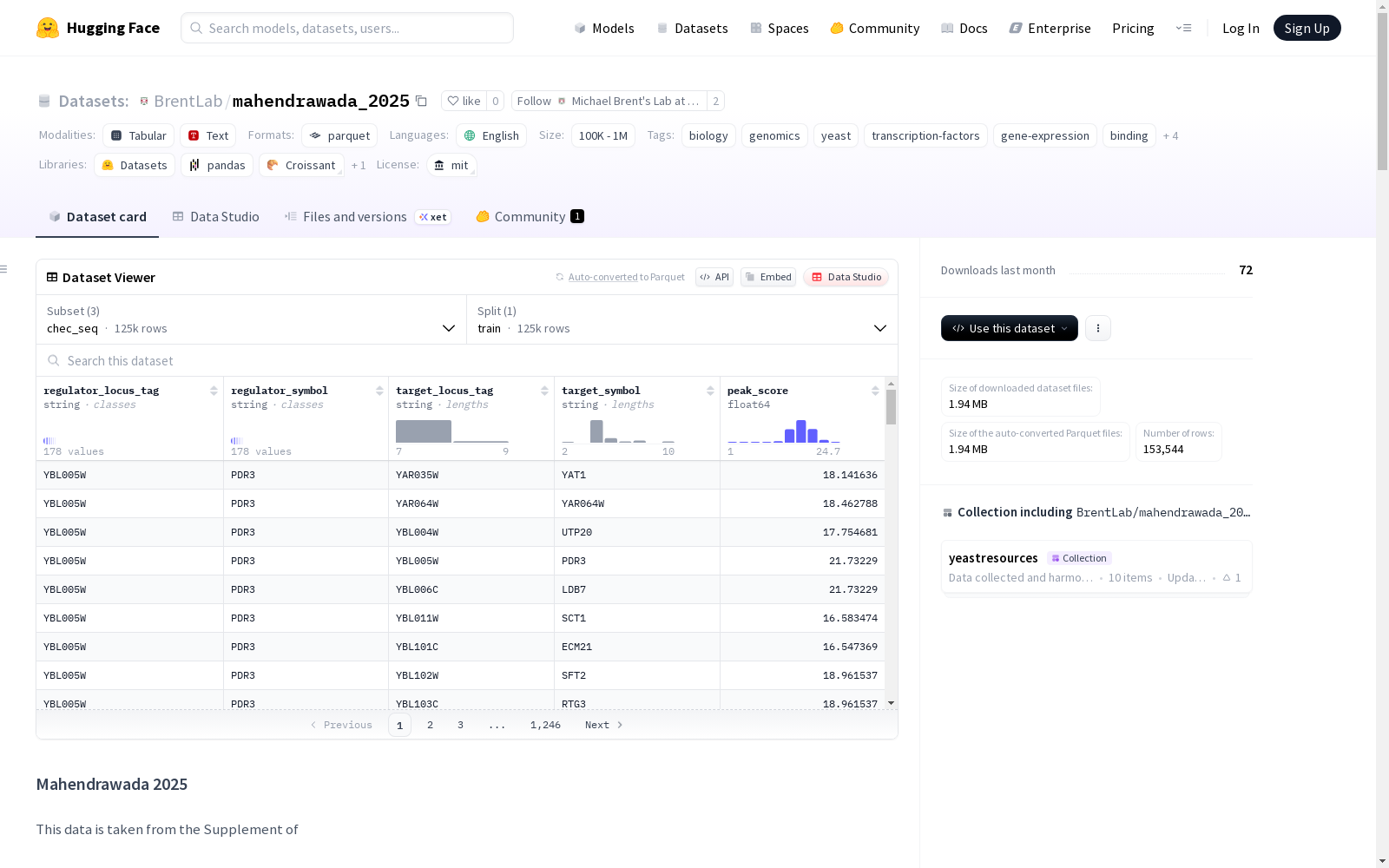Click the Embed button
Screen dimensions: 1389x868
pyautogui.click(x=768, y=277)
